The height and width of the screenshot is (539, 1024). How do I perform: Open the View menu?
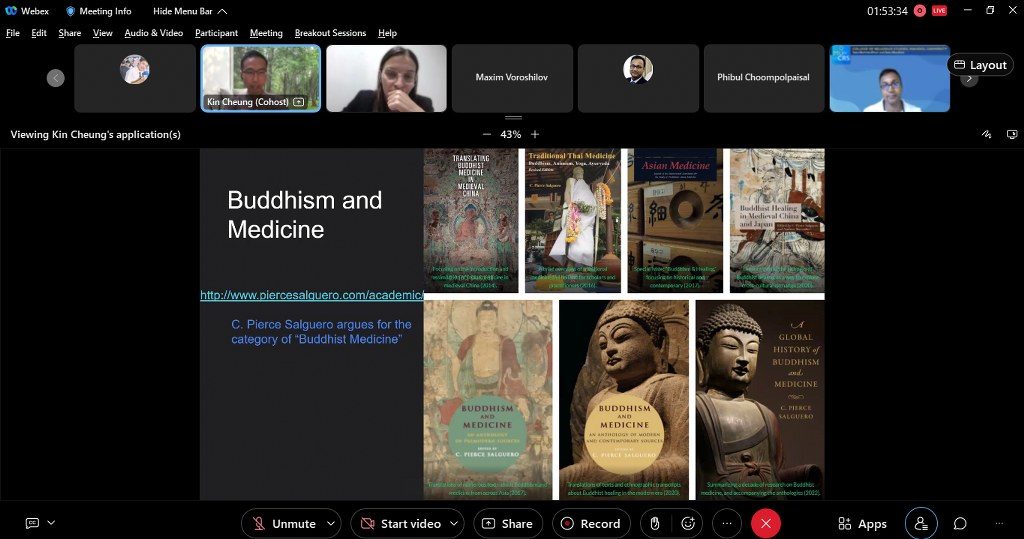click(x=103, y=33)
